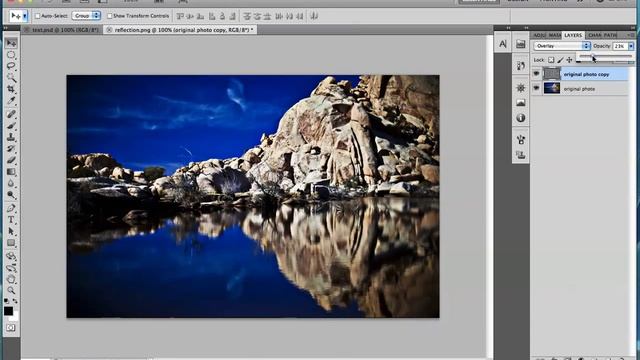This screenshot has height=360, width=640.
Task: Open the Layers panel flyout menu
Action: click(630, 35)
